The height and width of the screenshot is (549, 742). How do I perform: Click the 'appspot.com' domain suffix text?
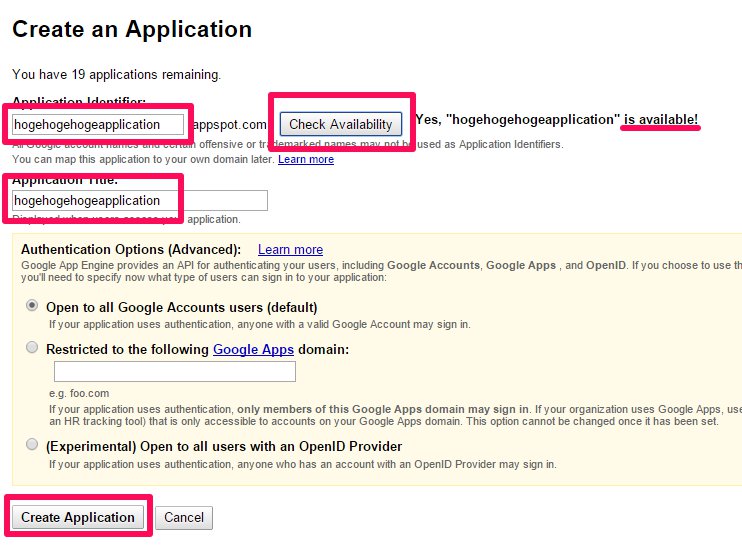pyautogui.click(x=230, y=124)
